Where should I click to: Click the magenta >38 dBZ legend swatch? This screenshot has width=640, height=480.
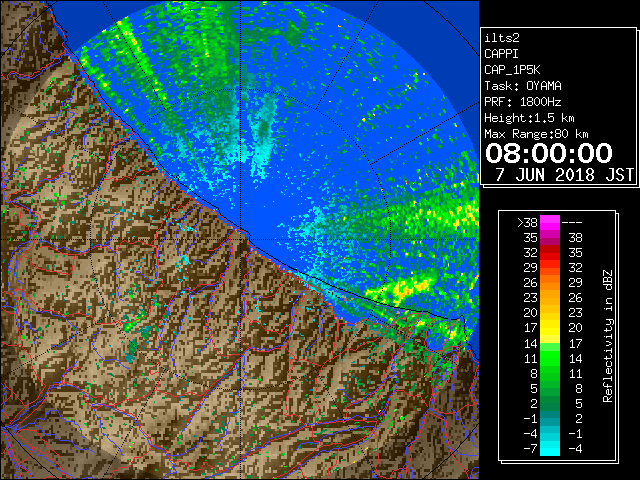550,222
